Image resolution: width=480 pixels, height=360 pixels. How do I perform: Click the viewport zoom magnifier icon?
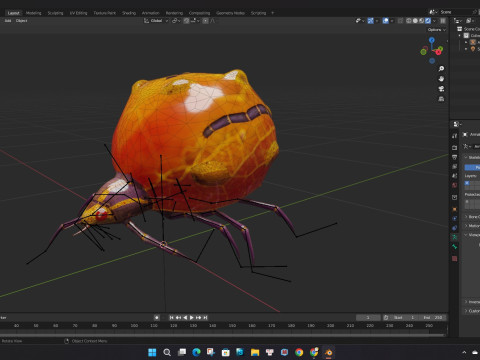pos(441,69)
